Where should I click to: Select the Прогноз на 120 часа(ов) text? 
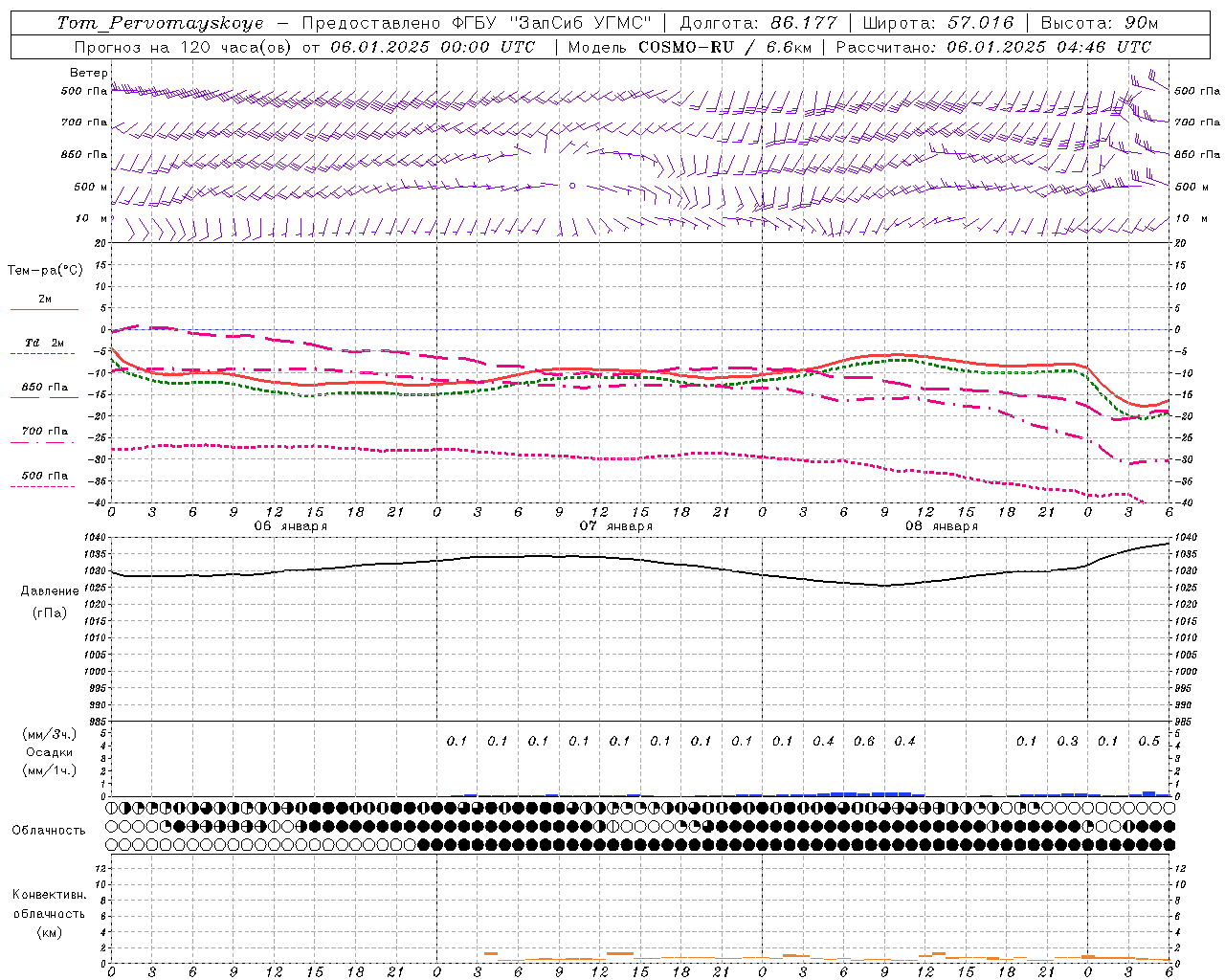pyautogui.click(x=184, y=47)
